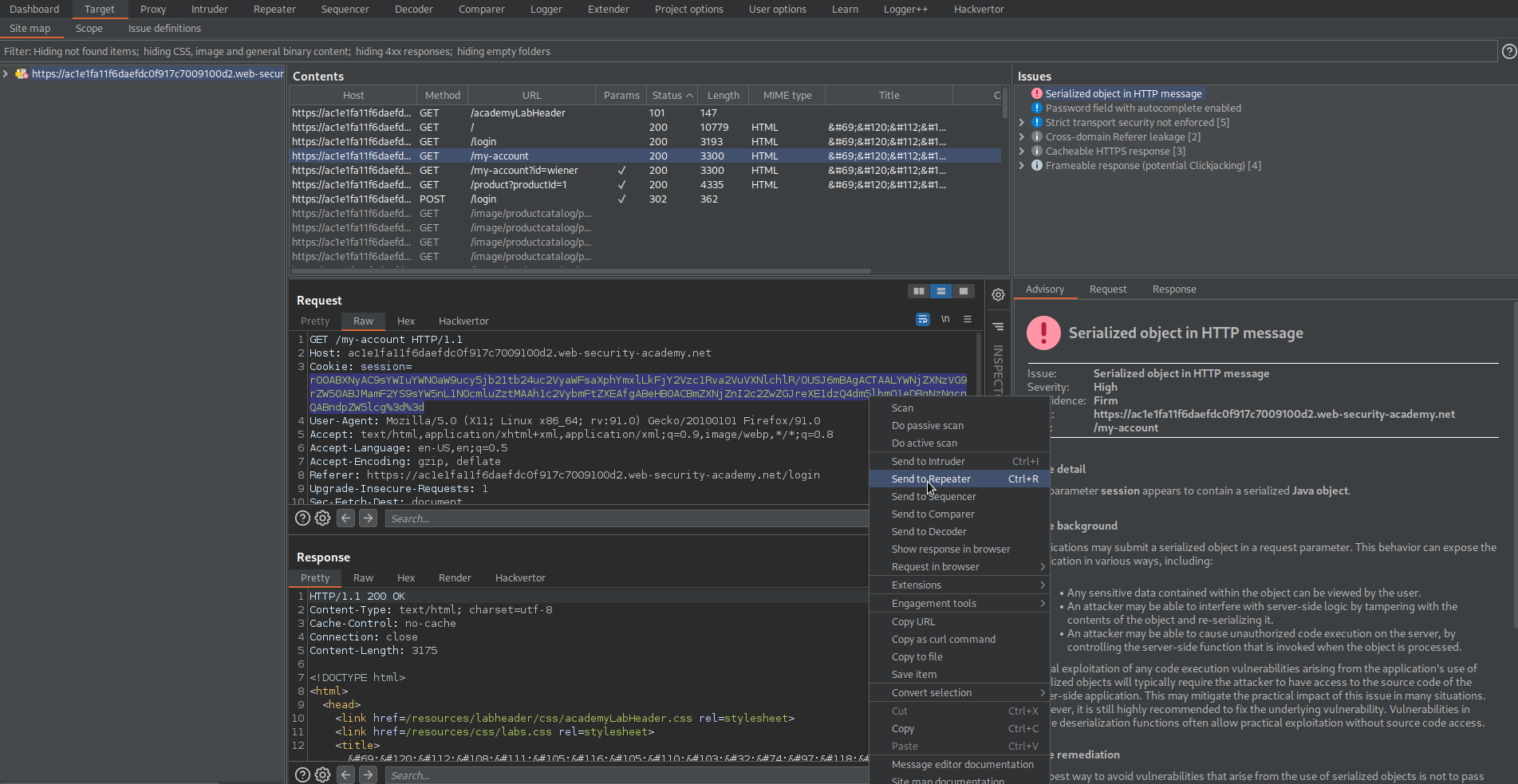
Task: Select the /academyLabHeader request row
Action: click(645, 113)
